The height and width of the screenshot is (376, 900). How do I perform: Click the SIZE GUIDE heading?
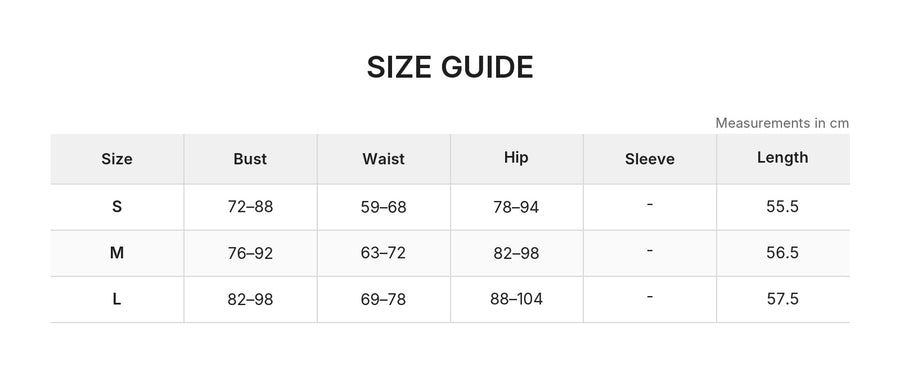pos(450,68)
